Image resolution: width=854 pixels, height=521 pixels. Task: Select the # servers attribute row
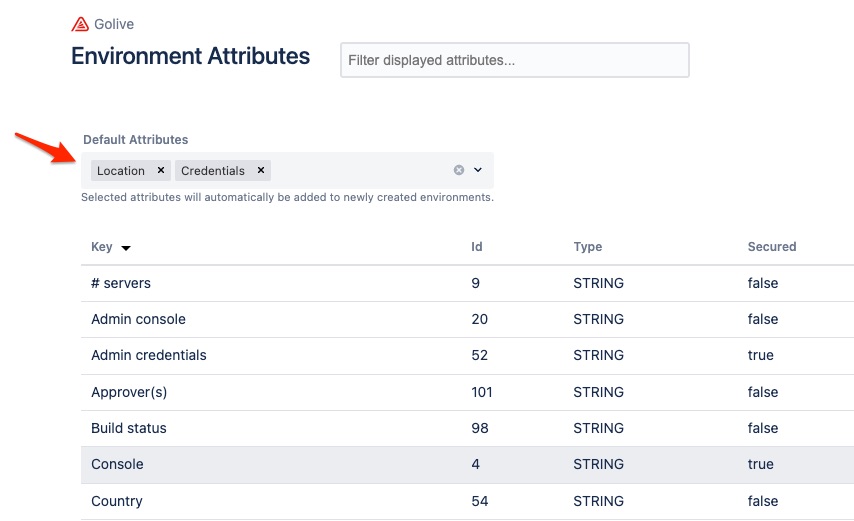click(x=121, y=283)
